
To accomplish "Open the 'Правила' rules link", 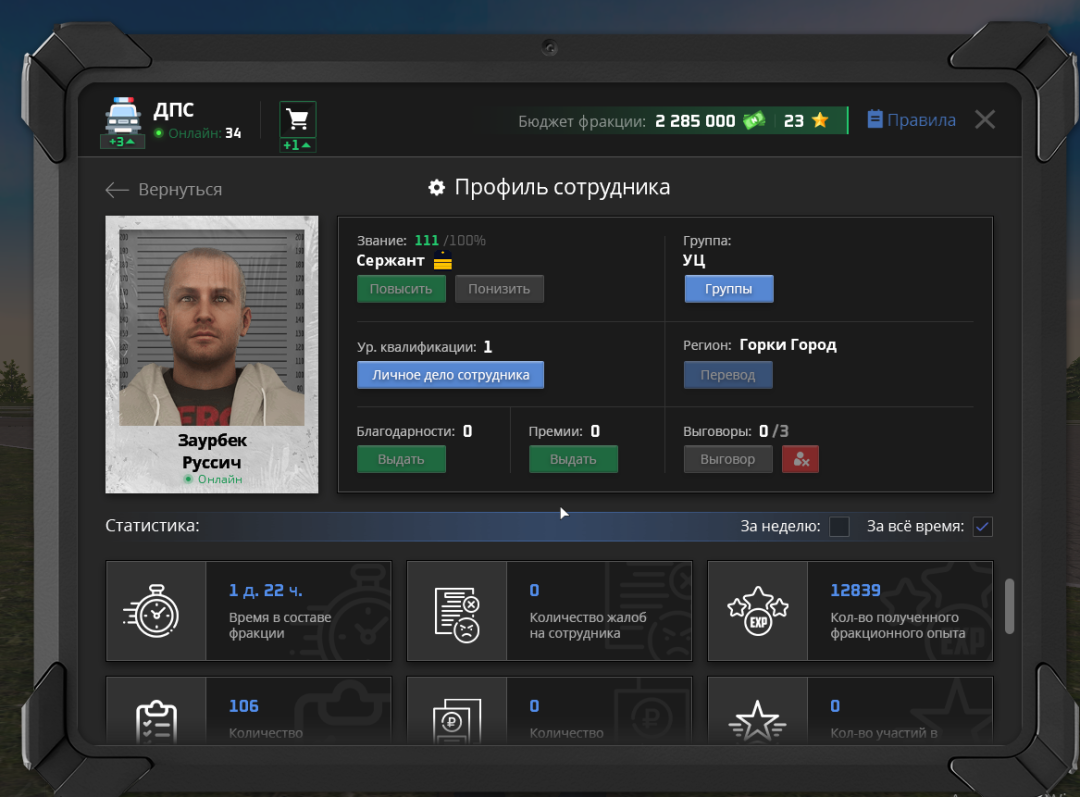I will tap(911, 120).
